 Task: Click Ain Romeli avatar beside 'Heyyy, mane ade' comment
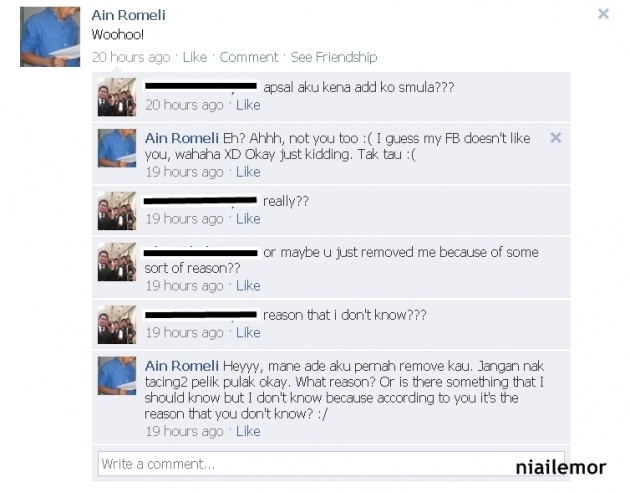coord(117,375)
